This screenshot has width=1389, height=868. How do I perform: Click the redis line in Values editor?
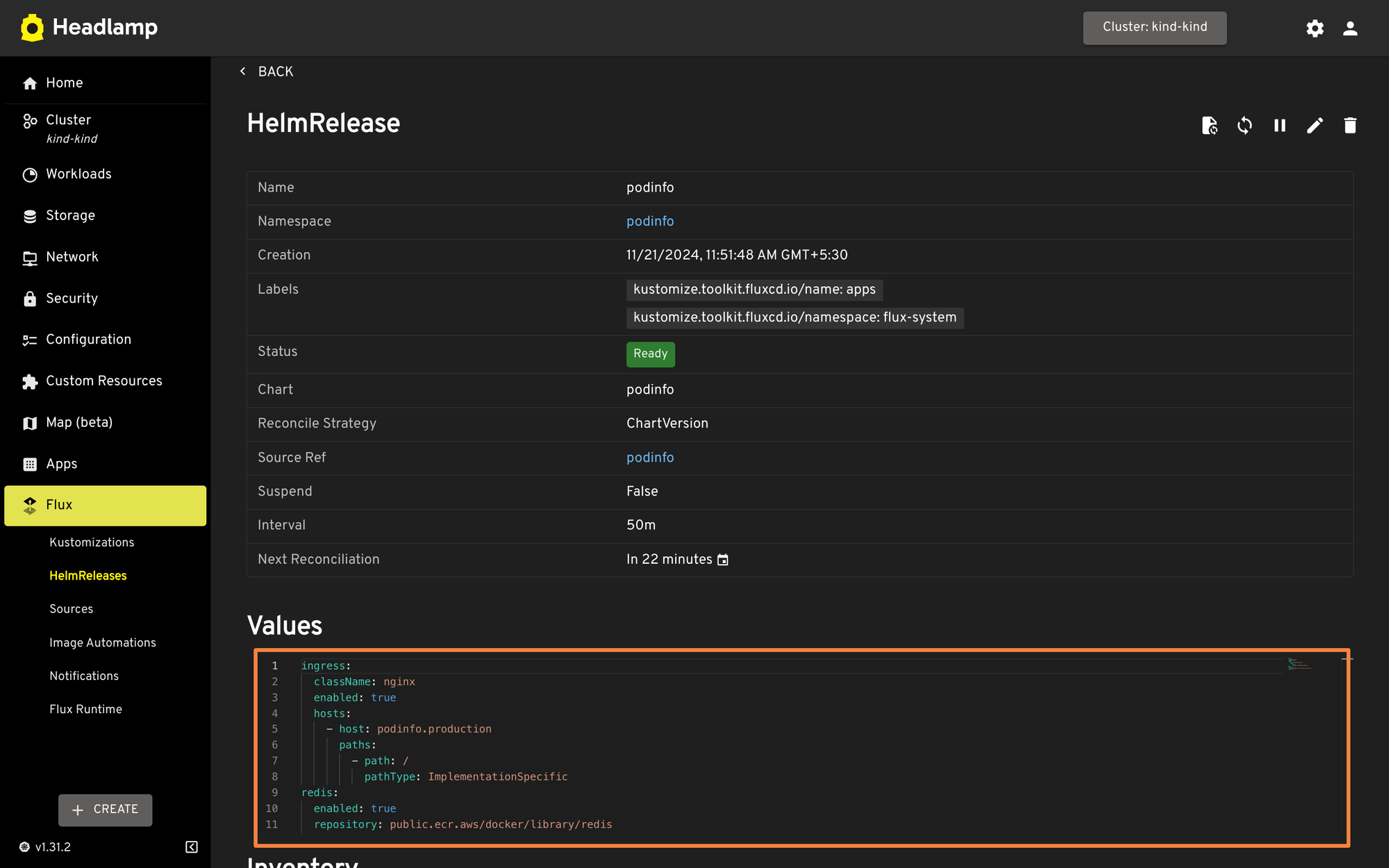coord(319,793)
